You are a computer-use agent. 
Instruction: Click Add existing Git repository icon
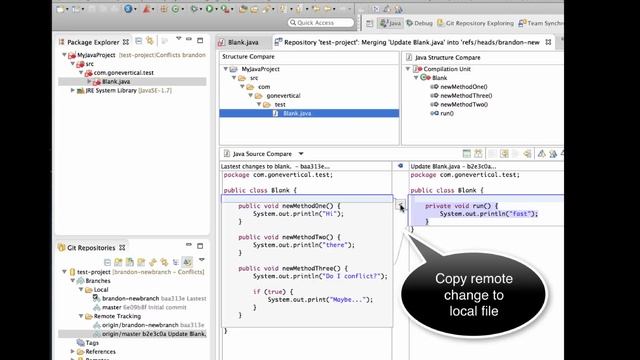click(x=118, y=262)
